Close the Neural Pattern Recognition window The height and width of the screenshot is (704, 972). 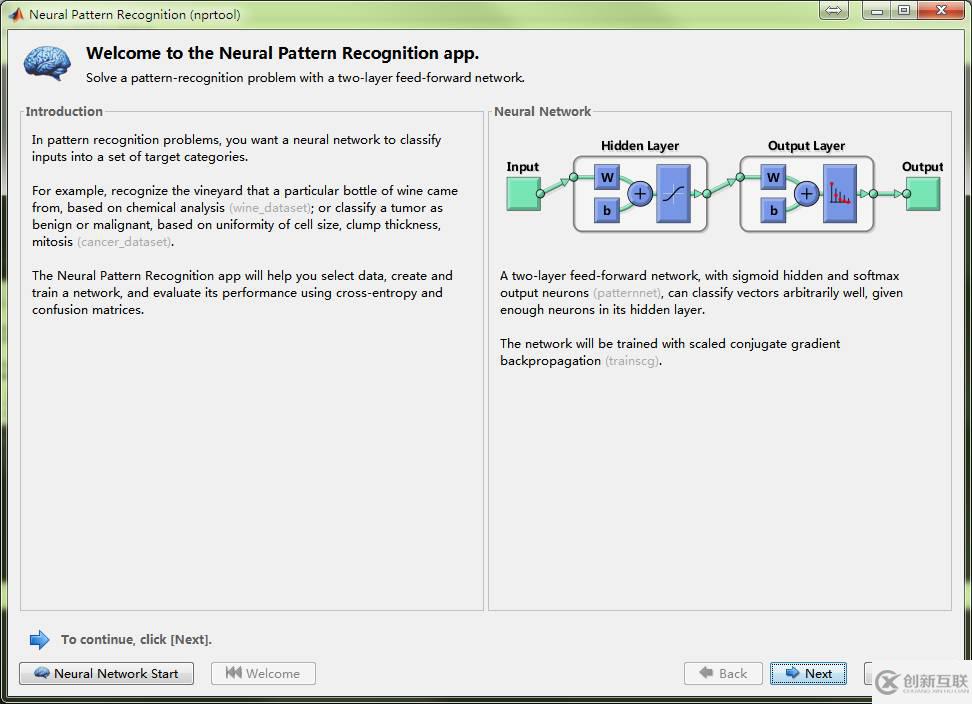click(941, 11)
